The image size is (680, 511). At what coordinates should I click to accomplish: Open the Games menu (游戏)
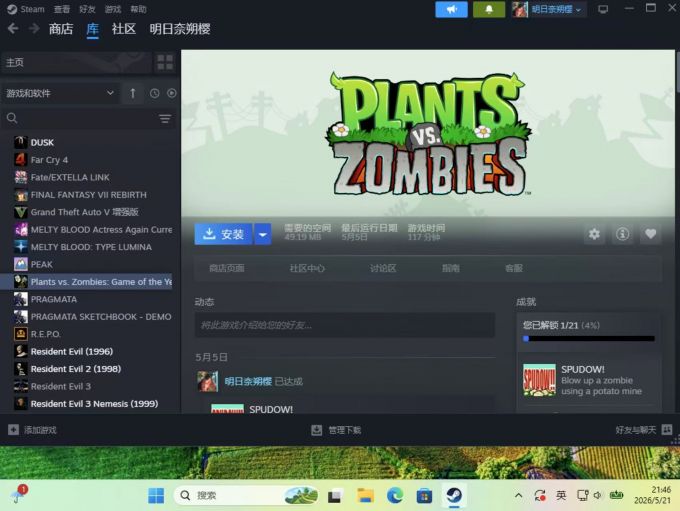coord(113,9)
